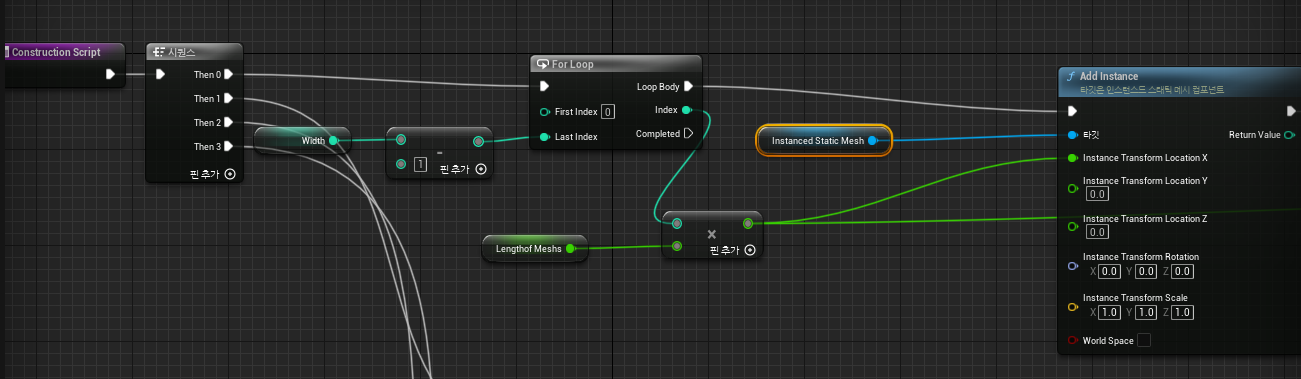Click the Instance Transform Rotation pin
1301x379 pixels.
click(1073, 265)
